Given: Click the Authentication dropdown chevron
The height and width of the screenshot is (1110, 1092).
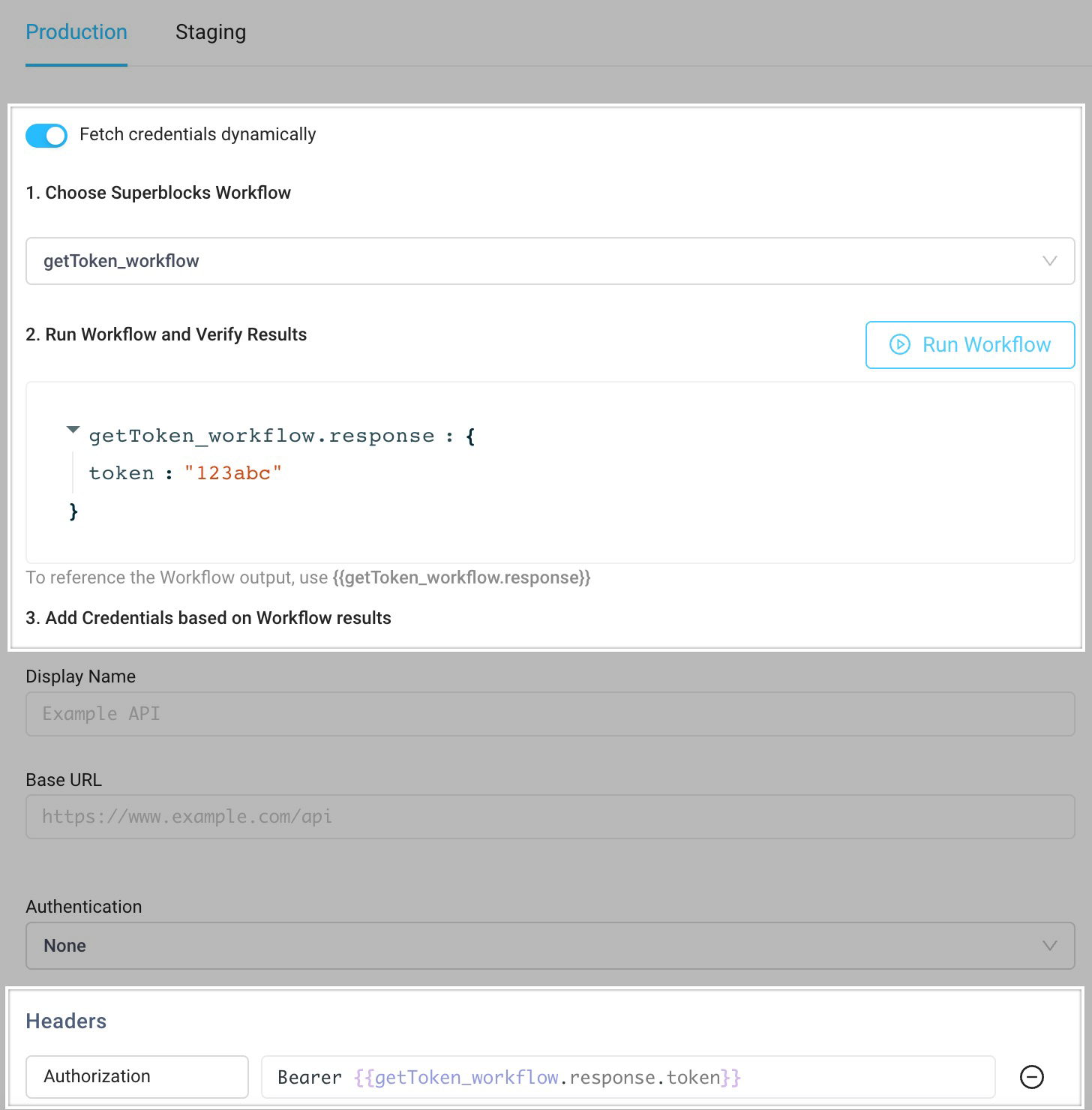Looking at the screenshot, I should (x=1048, y=945).
